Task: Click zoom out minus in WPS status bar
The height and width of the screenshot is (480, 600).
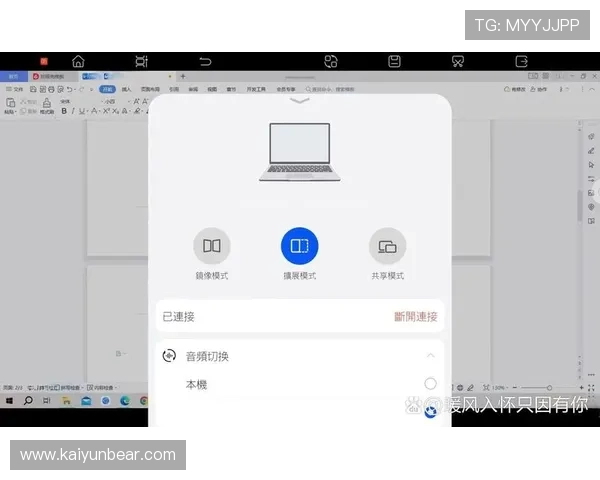Action: [515, 388]
